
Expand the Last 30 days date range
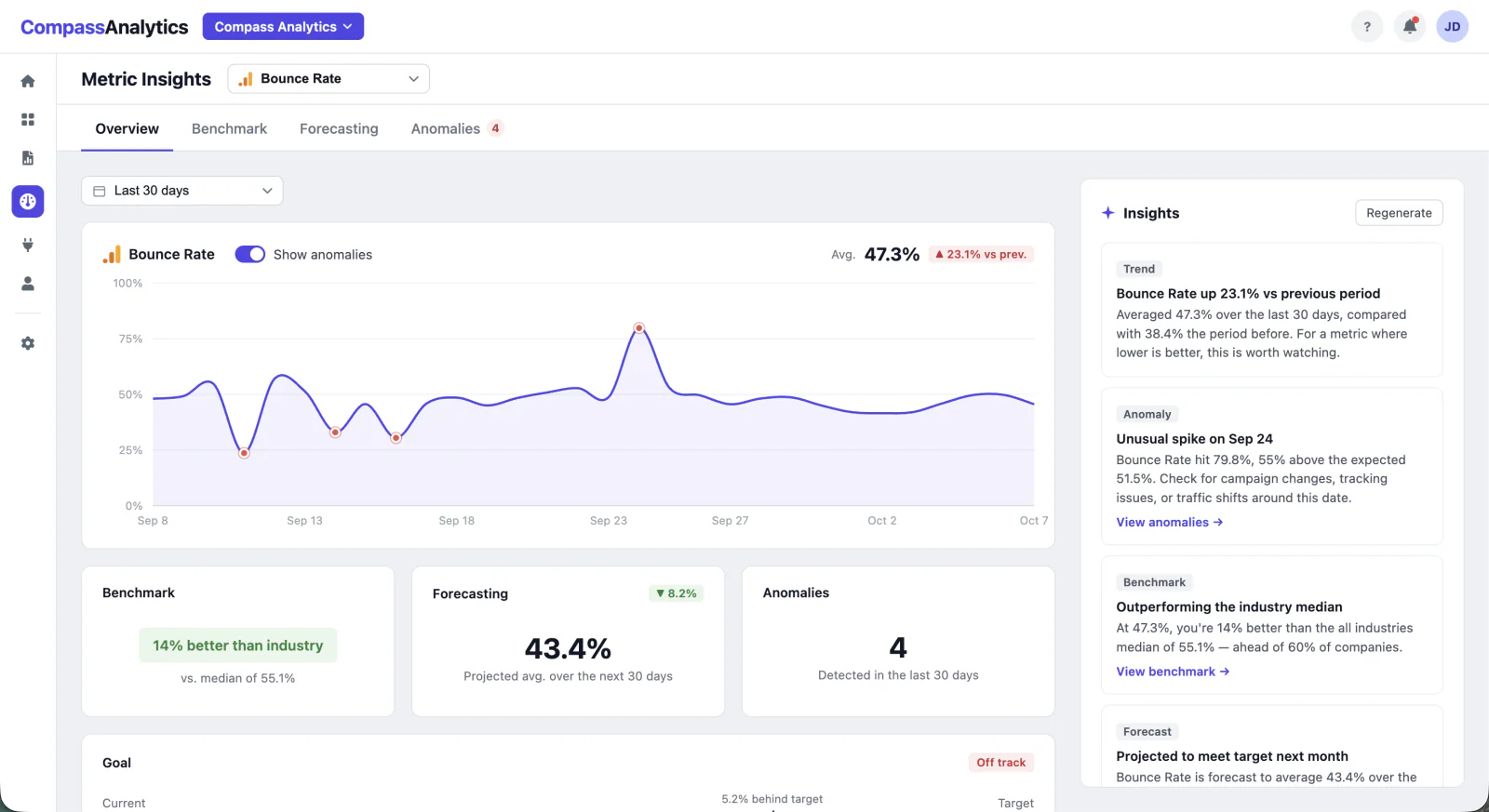[182, 191]
